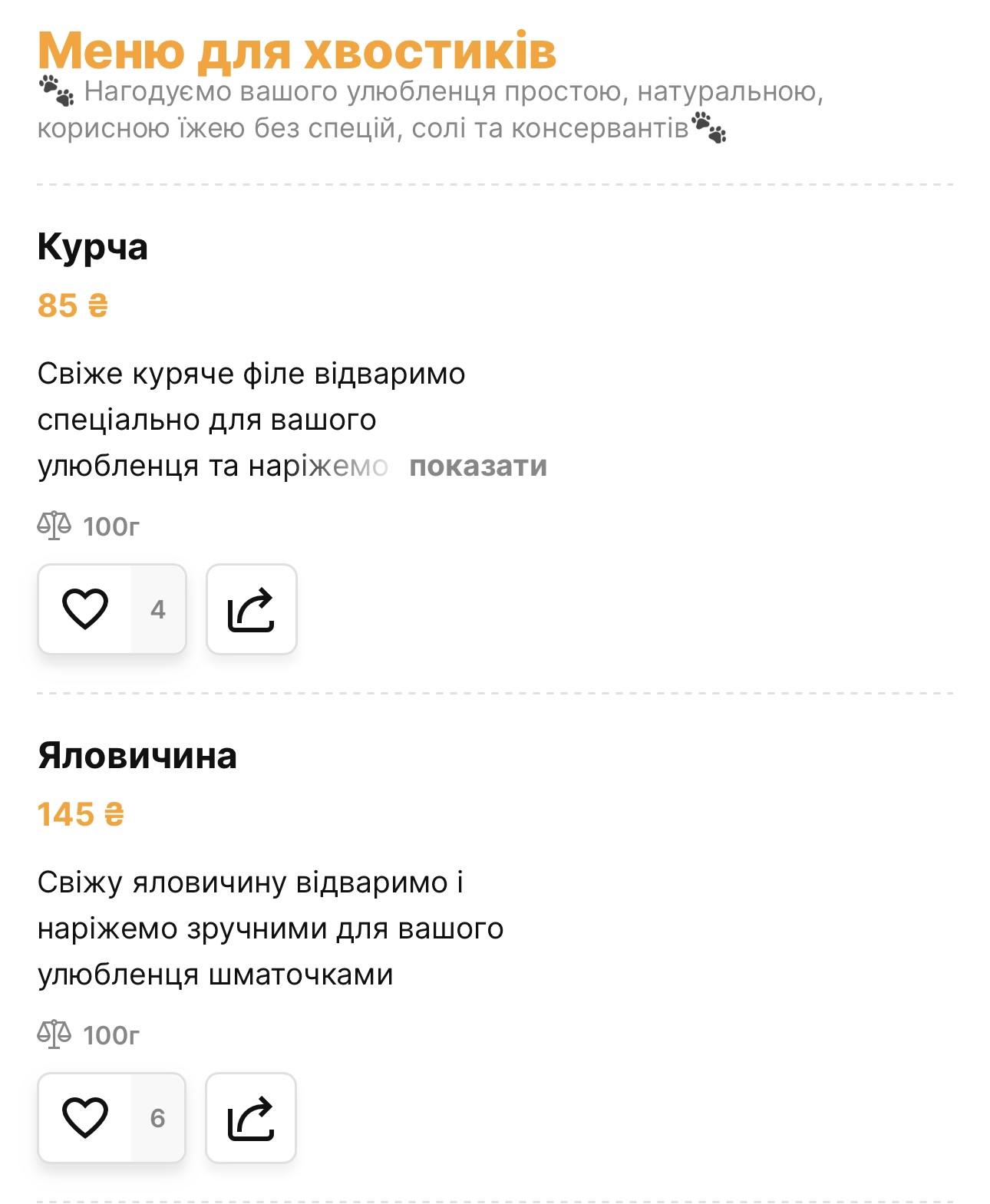Click the paw print emoji before Нагодуємо
Viewport: 990px width, 1204px height.
click(57, 91)
